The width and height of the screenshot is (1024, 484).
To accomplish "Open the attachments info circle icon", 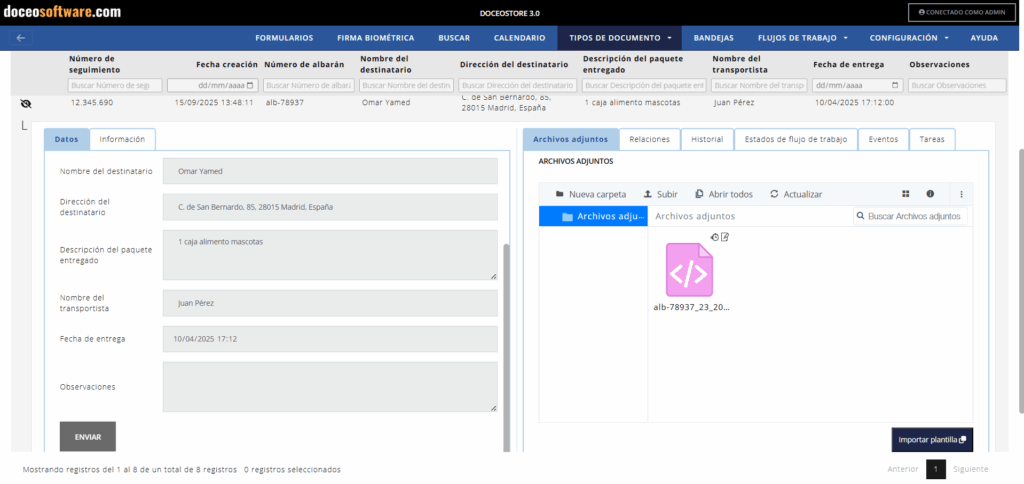I will click(930, 194).
